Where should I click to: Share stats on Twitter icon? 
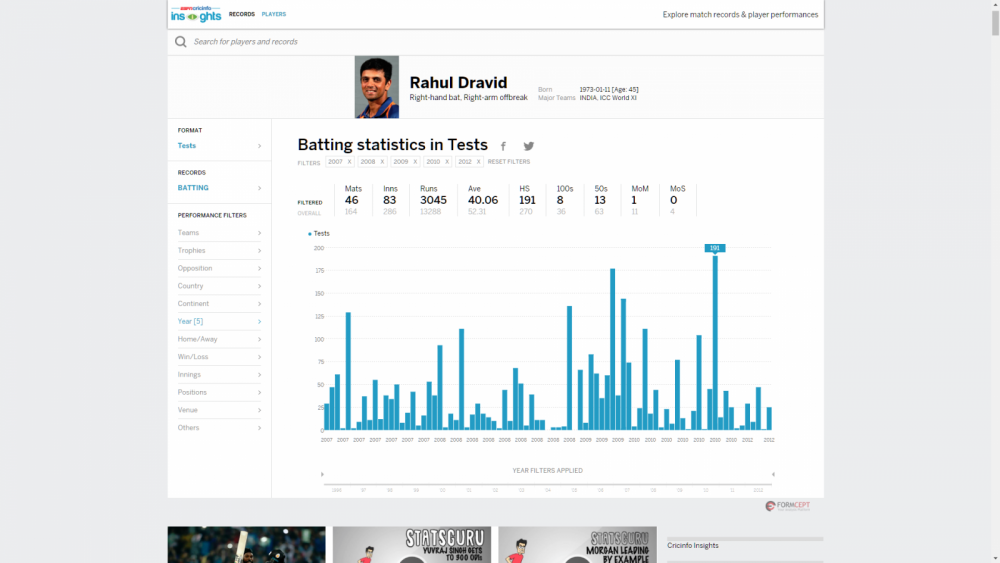[x=529, y=146]
